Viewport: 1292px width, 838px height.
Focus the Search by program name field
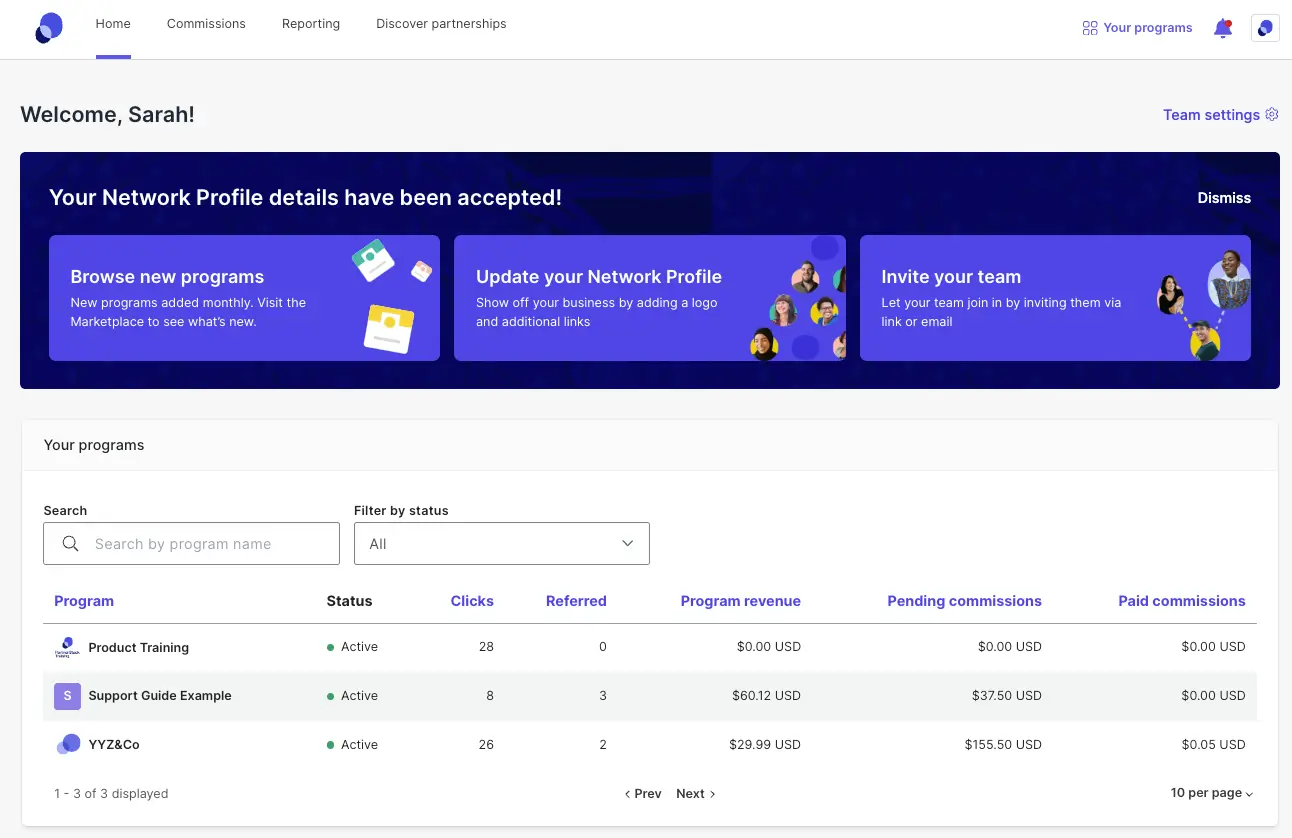point(192,543)
